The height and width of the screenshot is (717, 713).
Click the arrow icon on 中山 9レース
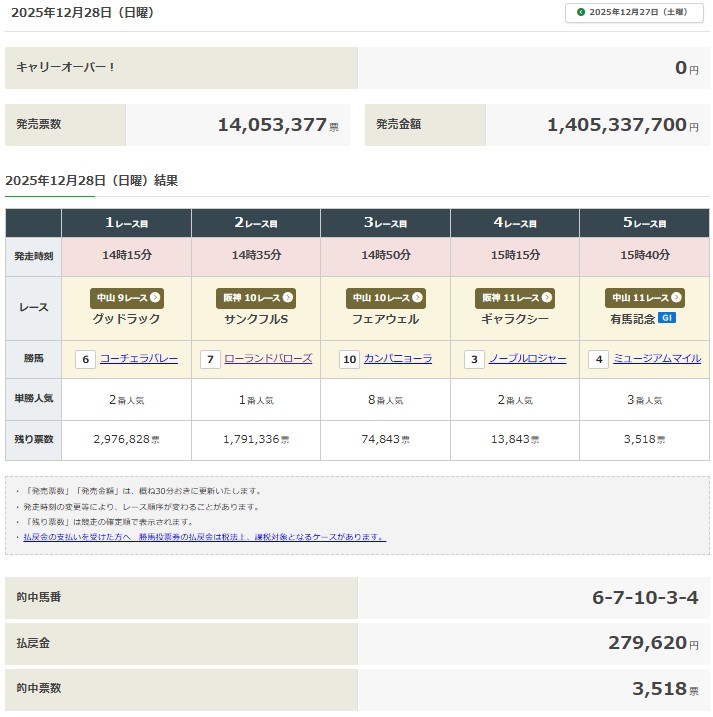pyautogui.click(x=155, y=298)
